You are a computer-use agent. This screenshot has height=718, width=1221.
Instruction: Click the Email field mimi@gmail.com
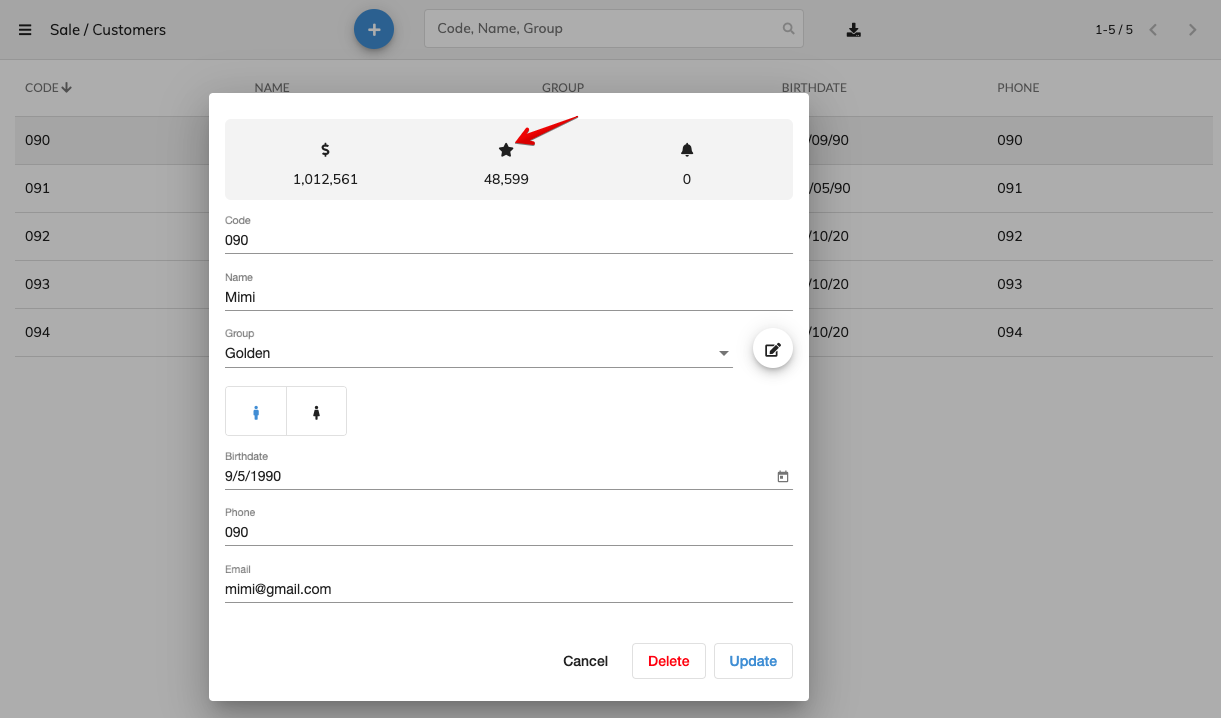tap(509, 590)
